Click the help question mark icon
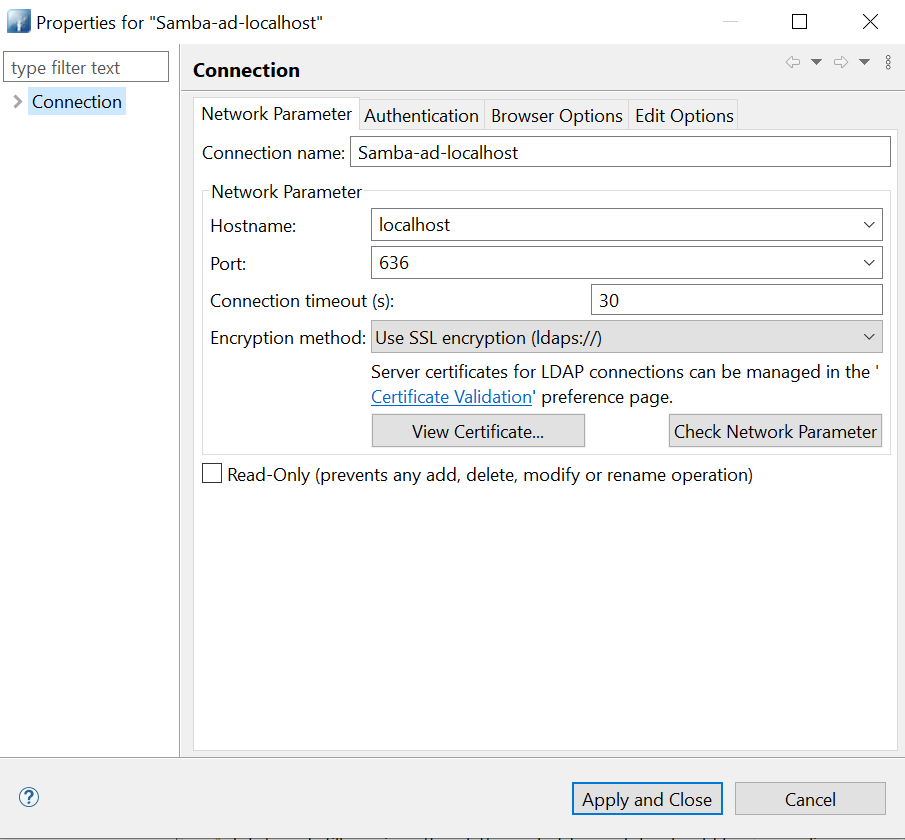Screen dimensions: 905x840 [x=29, y=797]
